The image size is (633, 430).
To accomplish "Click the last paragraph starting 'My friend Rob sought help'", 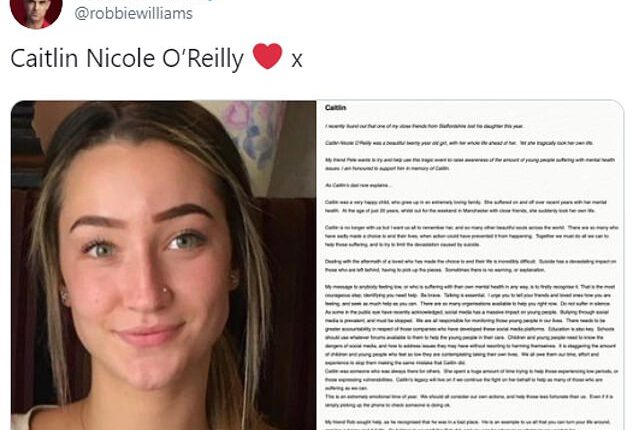I will (x=468, y=425).
